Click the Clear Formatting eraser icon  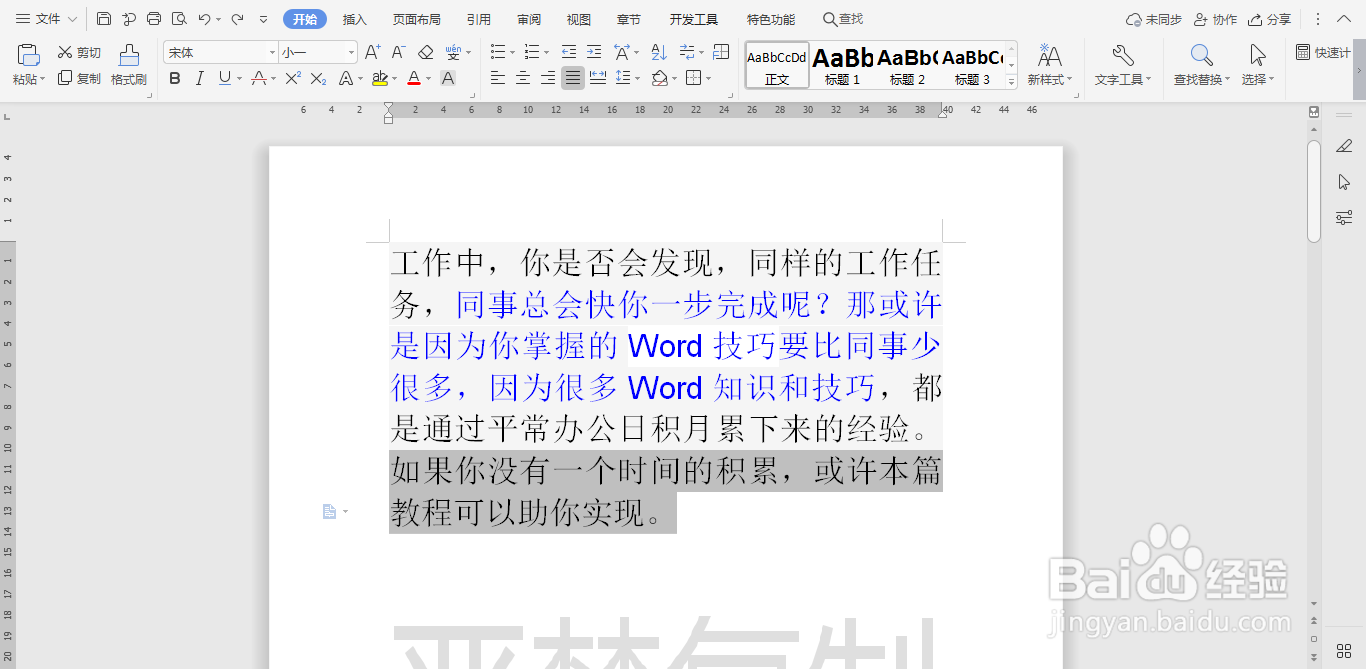426,52
